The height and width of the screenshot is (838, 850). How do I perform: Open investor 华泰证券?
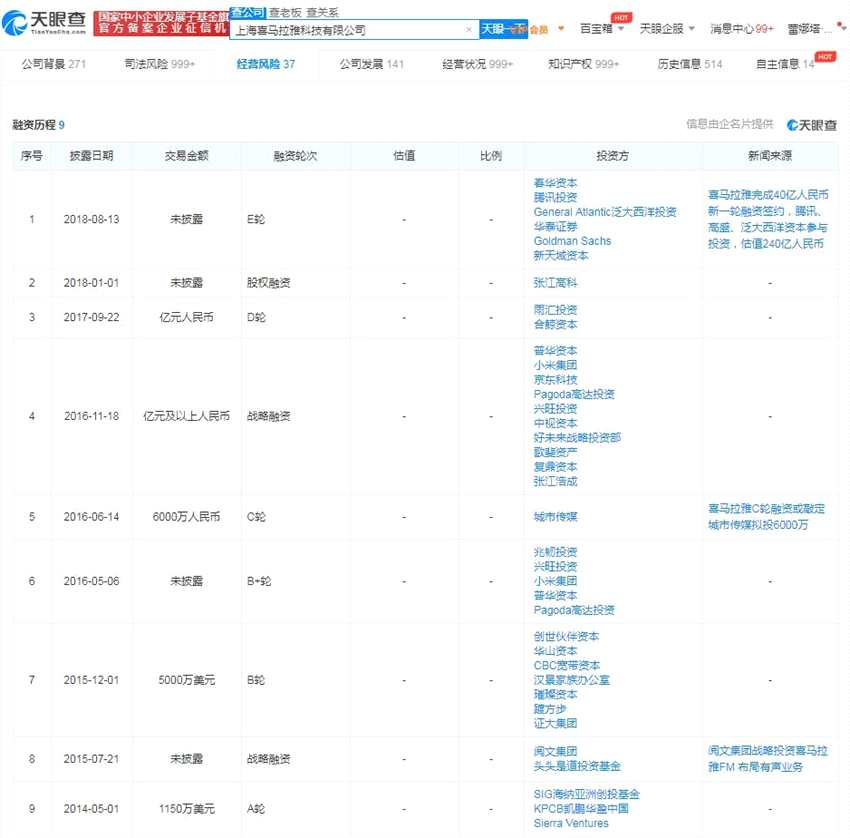tap(555, 227)
